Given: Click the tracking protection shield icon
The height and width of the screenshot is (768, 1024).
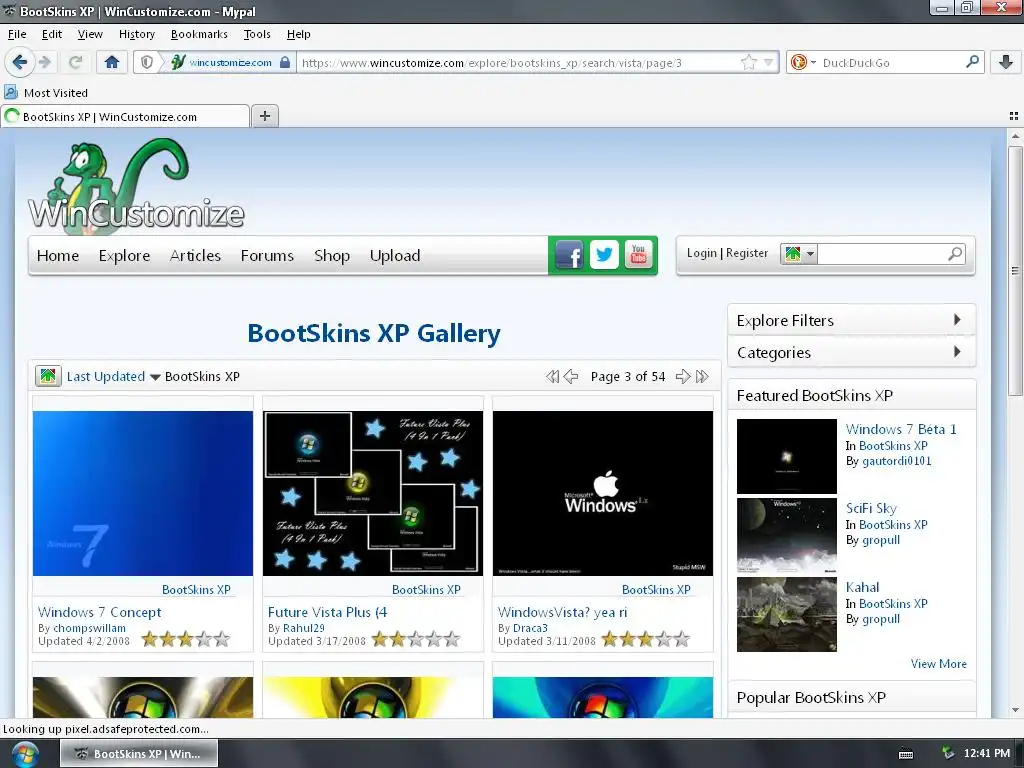Looking at the screenshot, I should pos(147,62).
